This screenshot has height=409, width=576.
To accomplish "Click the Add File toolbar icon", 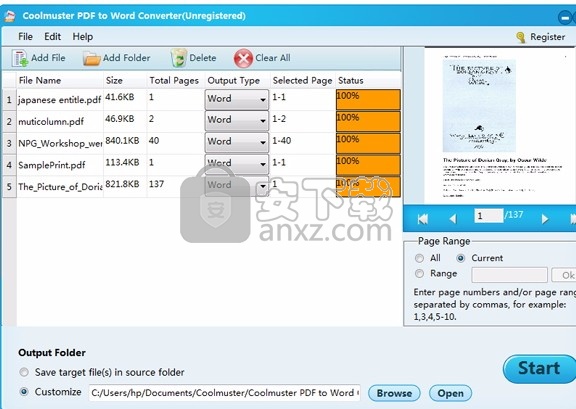I will coord(19,58).
